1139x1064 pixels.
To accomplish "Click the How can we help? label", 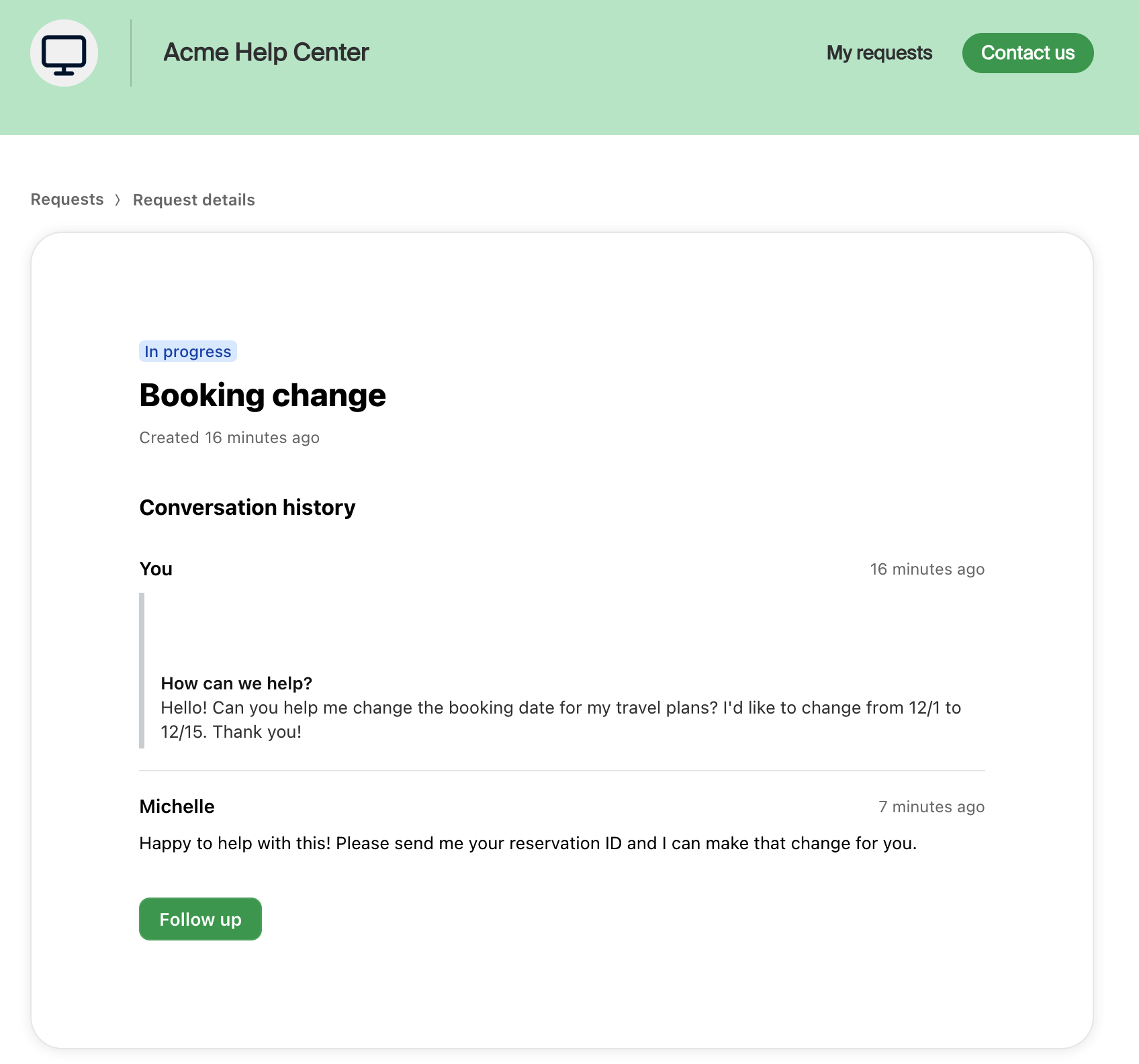I will pos(236,683).
